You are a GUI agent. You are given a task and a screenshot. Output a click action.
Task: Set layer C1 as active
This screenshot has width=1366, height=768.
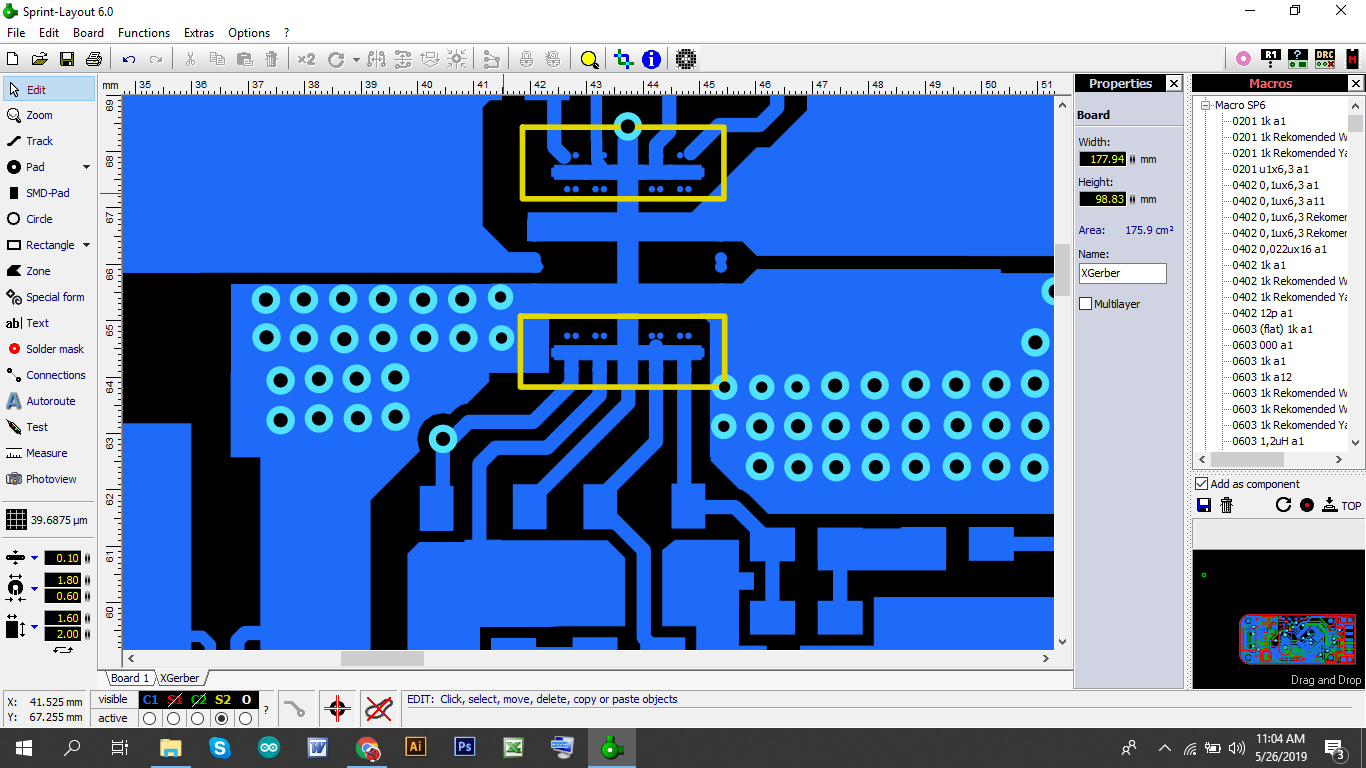pyautogui.click(x=150, y=718)
